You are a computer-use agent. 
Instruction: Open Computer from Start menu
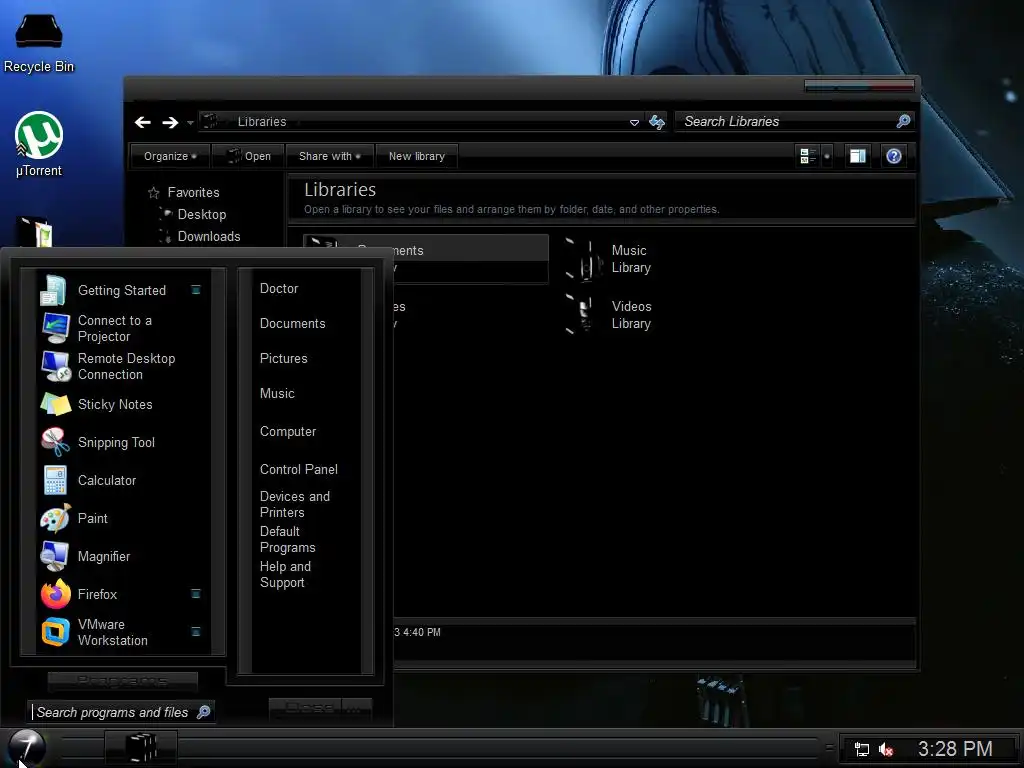[288, 432]
